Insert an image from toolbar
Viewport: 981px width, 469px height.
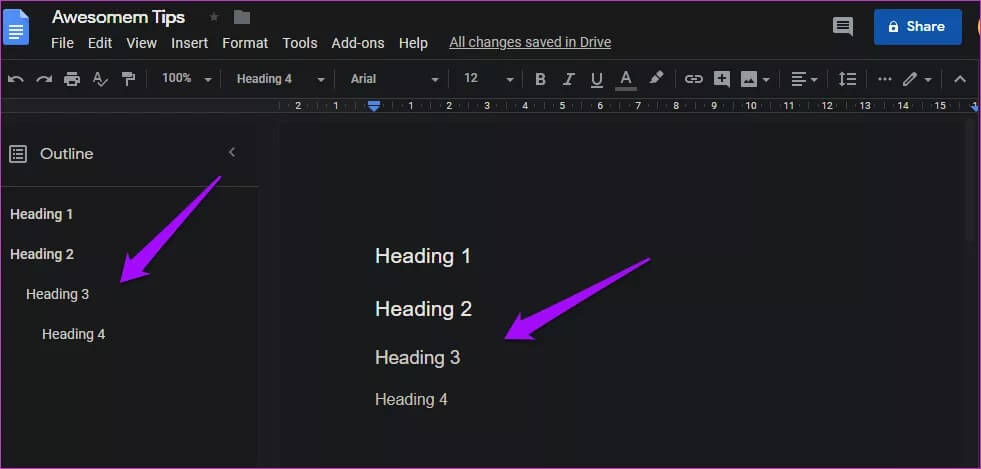click(x=749, y=79)
